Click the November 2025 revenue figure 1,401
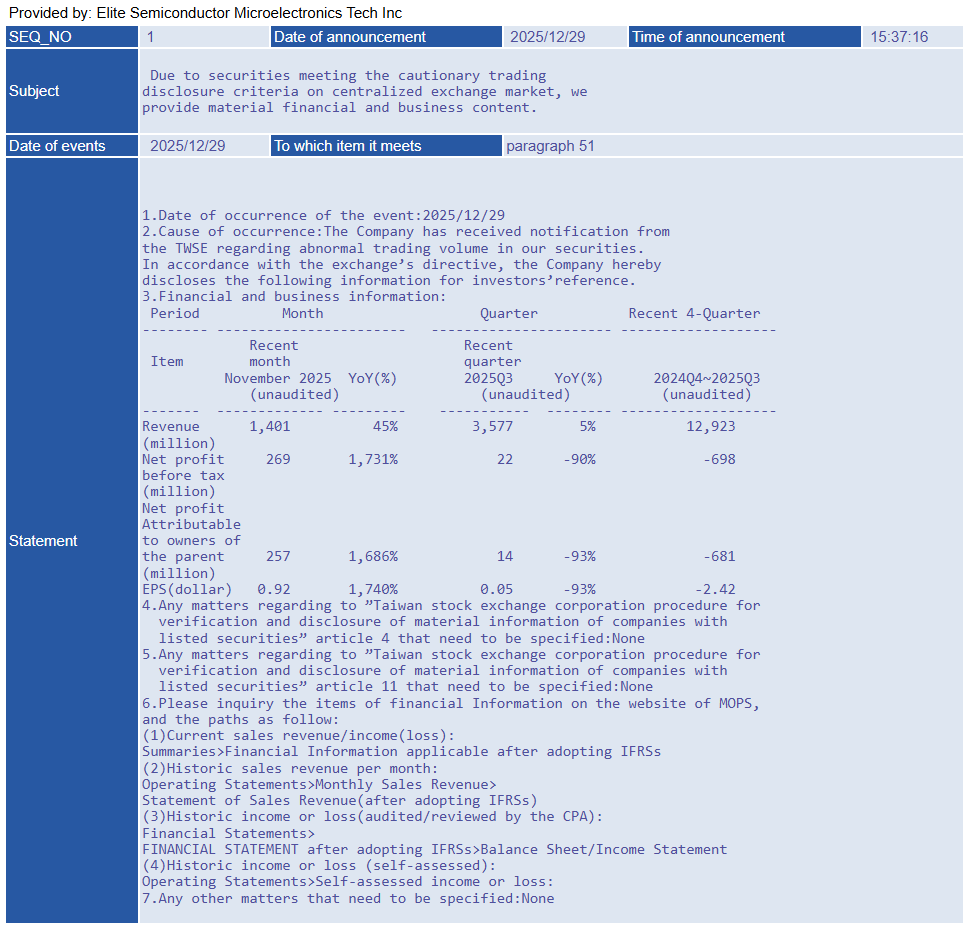969x934 pixels. tap(269, 427)
